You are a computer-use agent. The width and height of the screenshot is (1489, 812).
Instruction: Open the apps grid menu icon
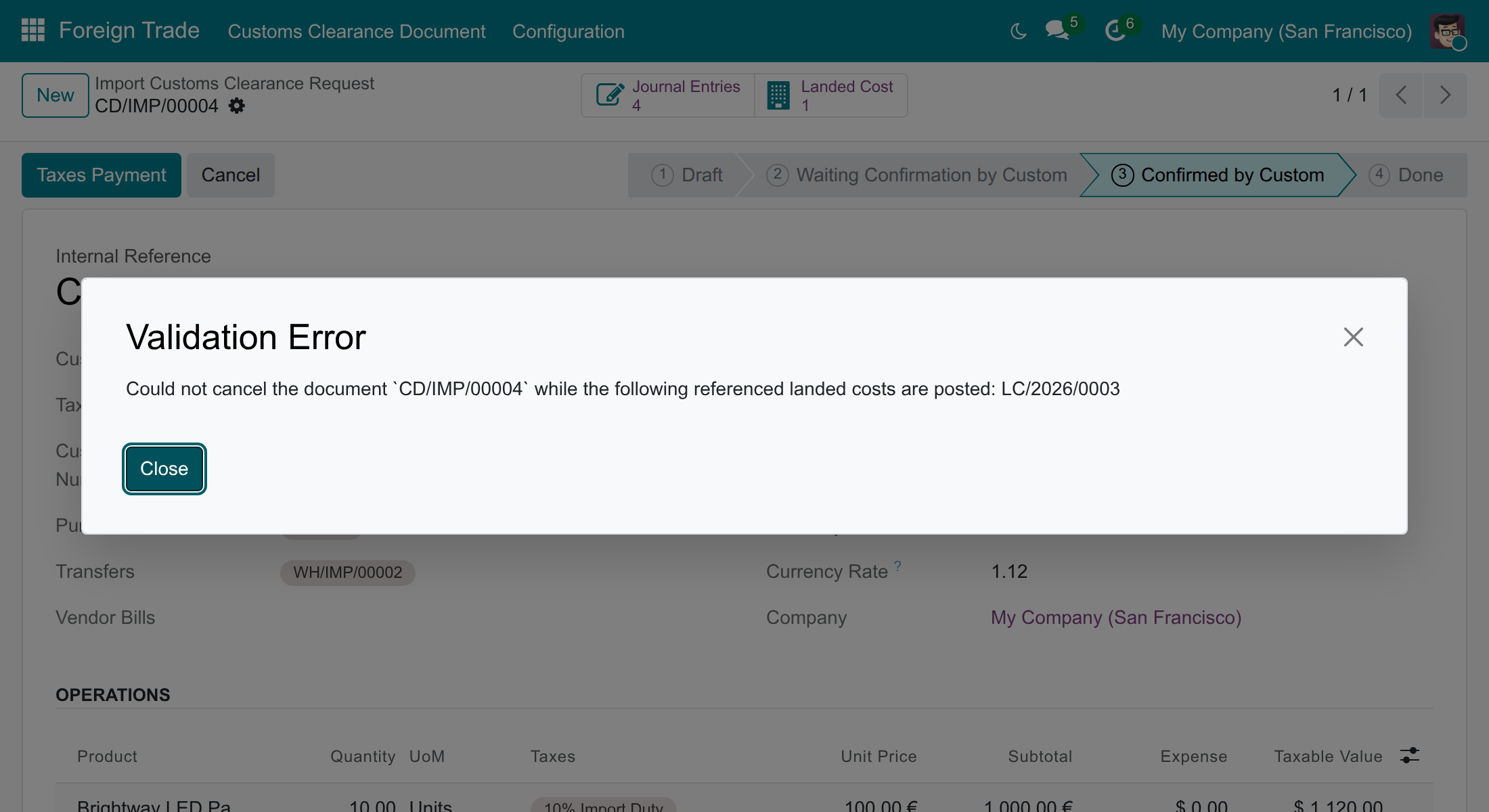32,30
